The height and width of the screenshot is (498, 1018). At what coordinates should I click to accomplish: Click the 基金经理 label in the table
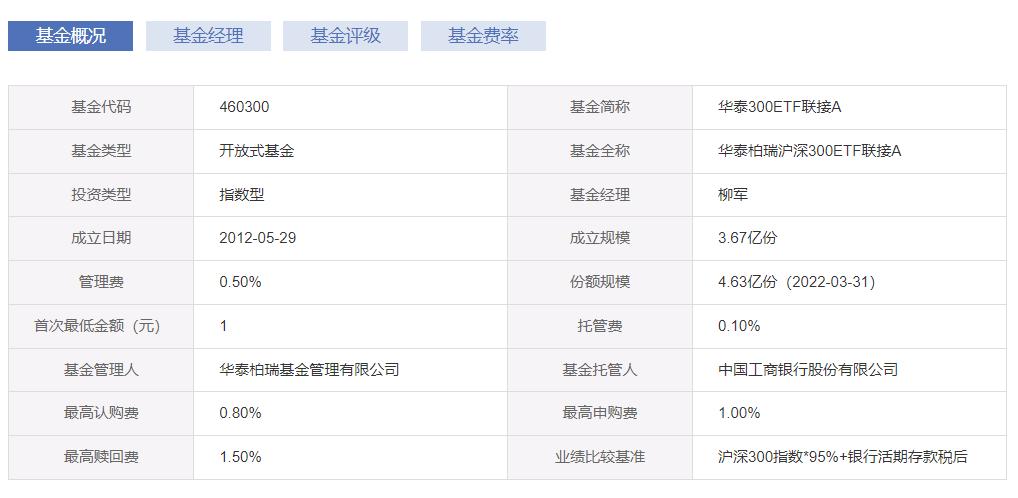[600, 194]
